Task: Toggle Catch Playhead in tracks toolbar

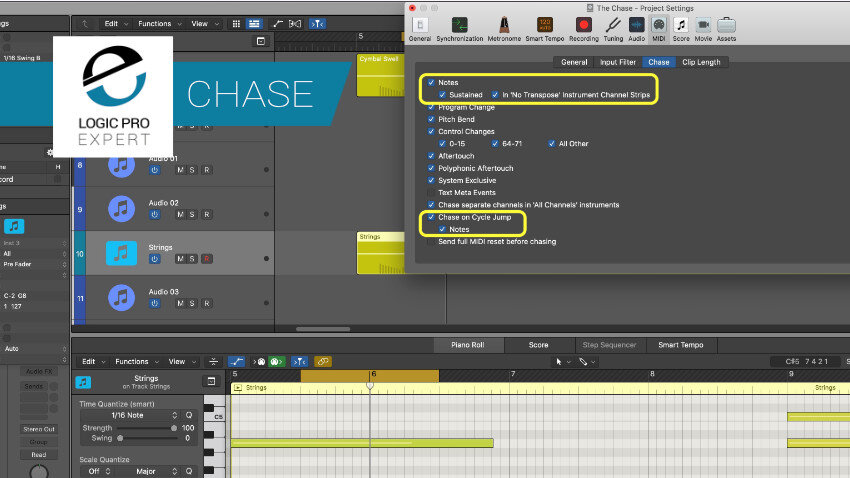Action: [x=317, y=24]
